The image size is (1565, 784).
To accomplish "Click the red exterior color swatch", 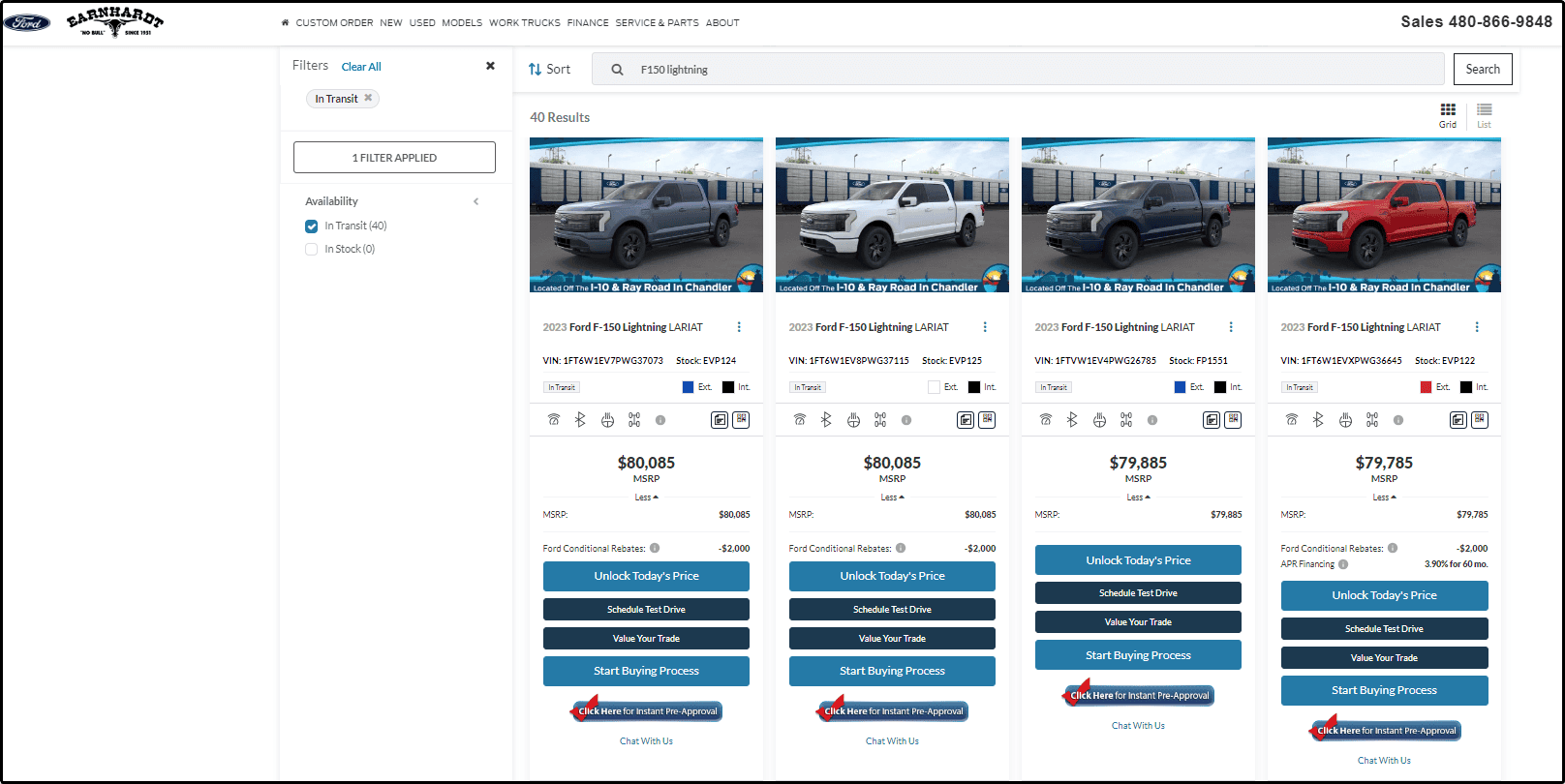I will click(1426, 387).
